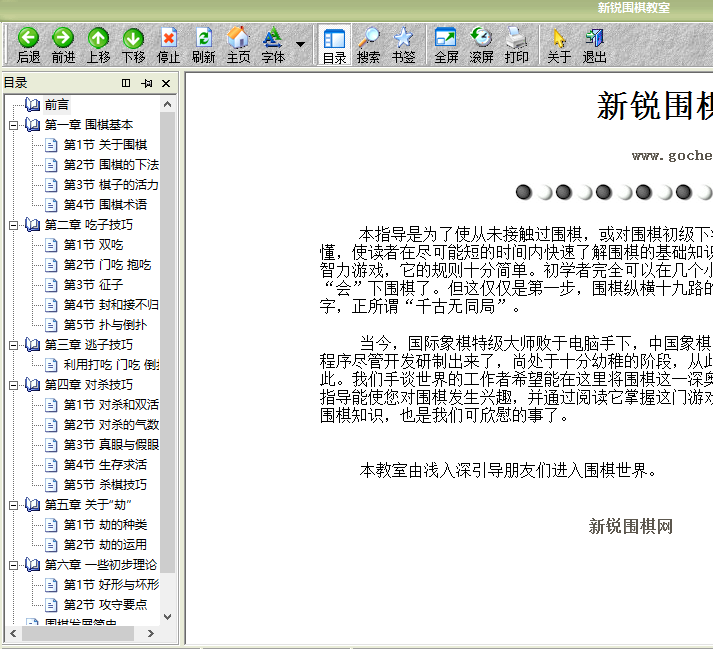This screenshot has width=713, height=649.
Task: Open 利用打吃 门吃 section
Action: click(x=111, y=365)
